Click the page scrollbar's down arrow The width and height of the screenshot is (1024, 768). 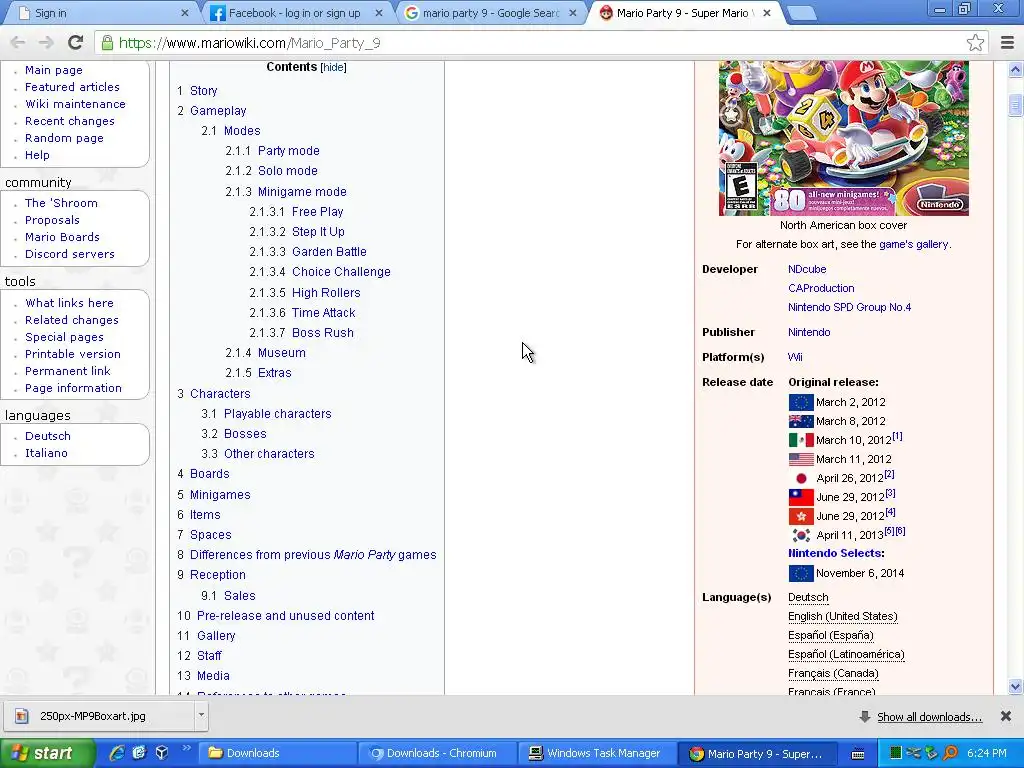[x=1015, y=686]
